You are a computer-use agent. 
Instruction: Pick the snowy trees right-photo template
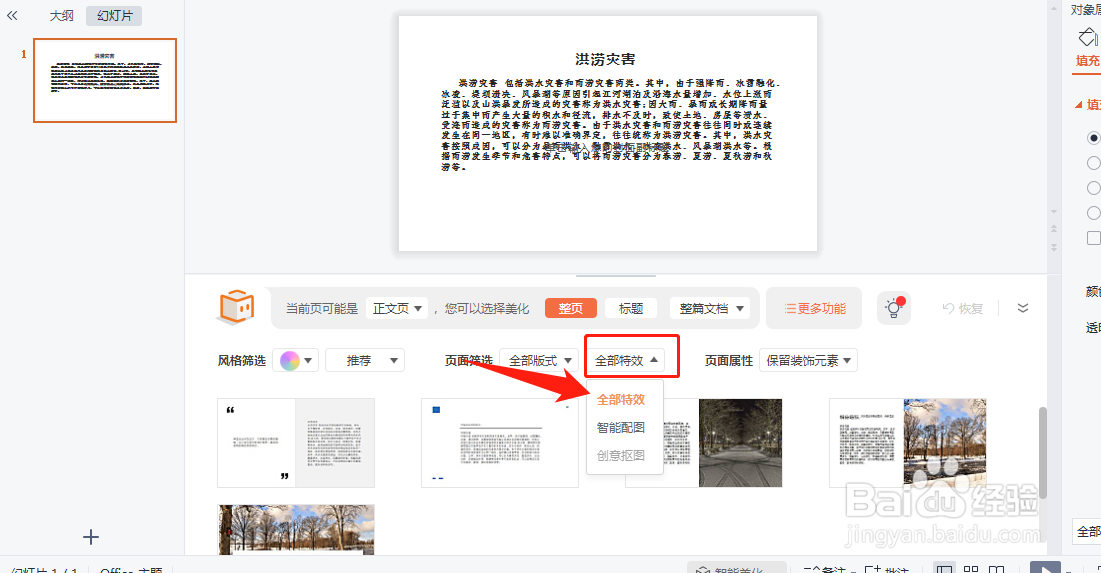907,443
